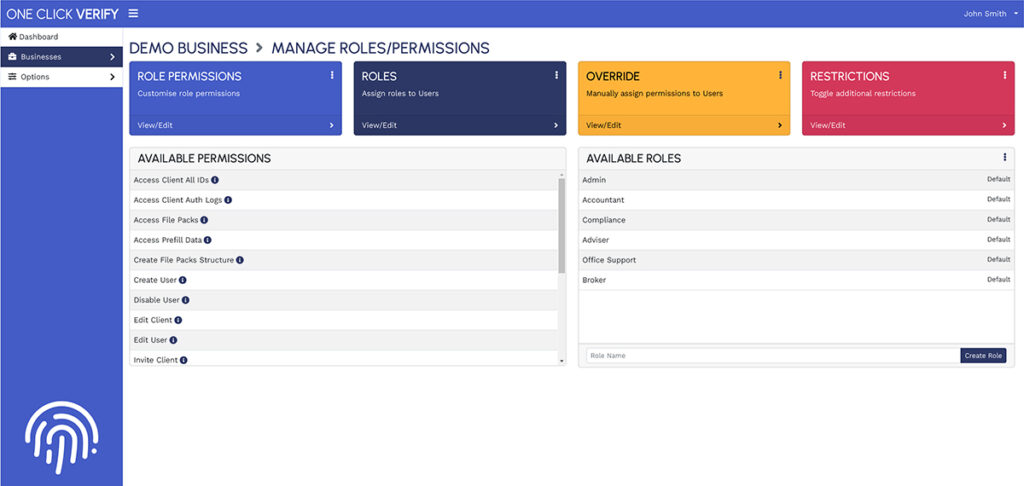The image size is (1024, 486).
Task: Click the Role Name input field
Action: [x=770, y=355]
